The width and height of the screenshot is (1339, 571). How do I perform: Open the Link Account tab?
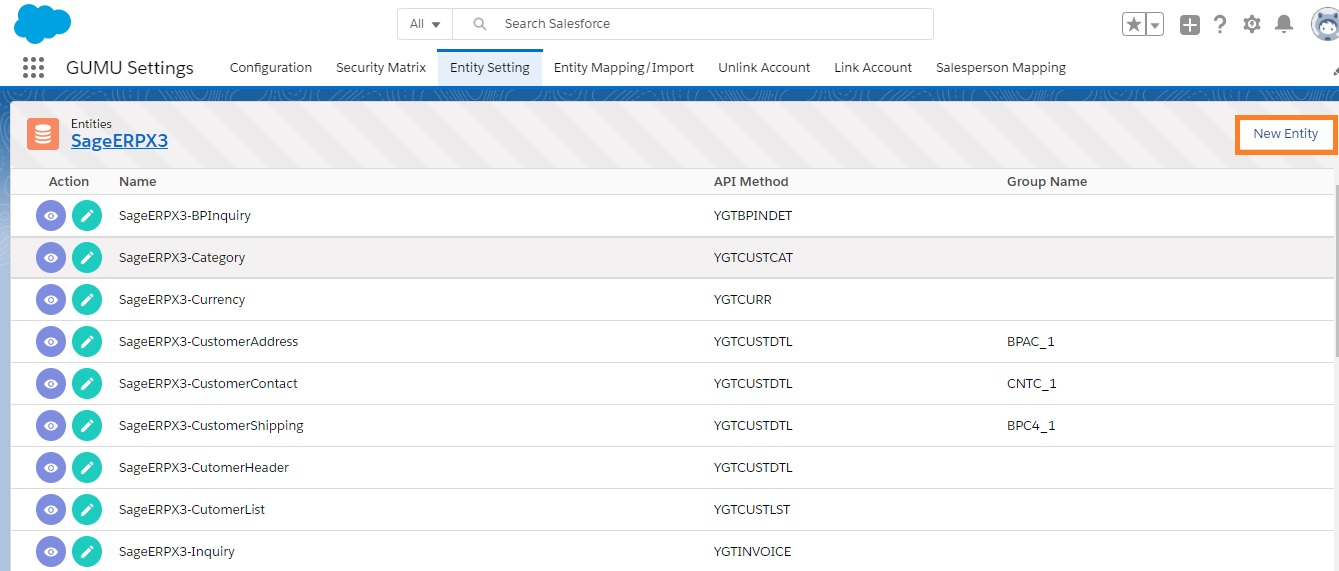[873, 67]
